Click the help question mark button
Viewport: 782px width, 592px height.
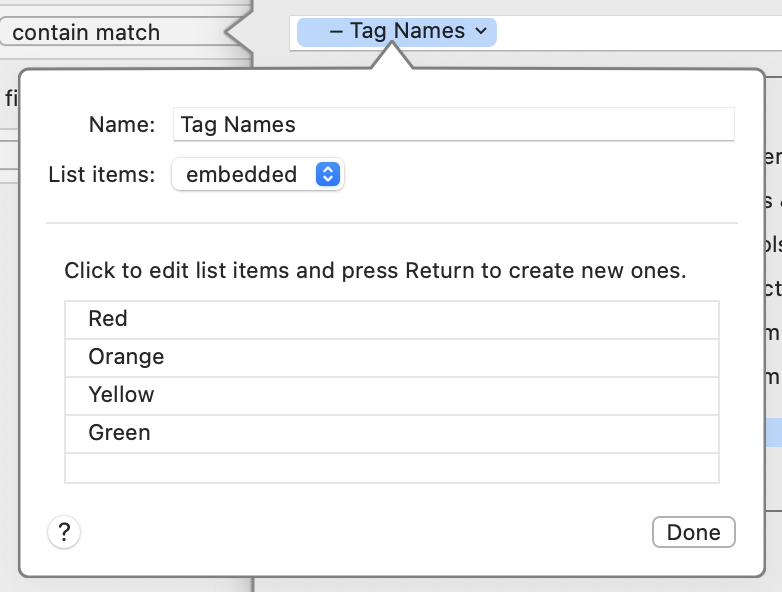coord(64,531)
